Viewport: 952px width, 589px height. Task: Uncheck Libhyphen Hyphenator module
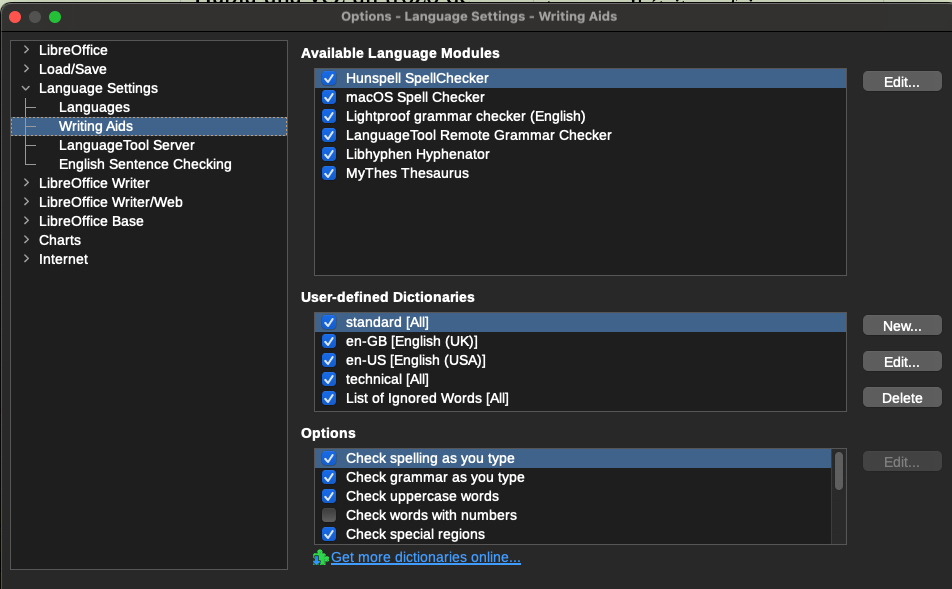pos(329,154)
